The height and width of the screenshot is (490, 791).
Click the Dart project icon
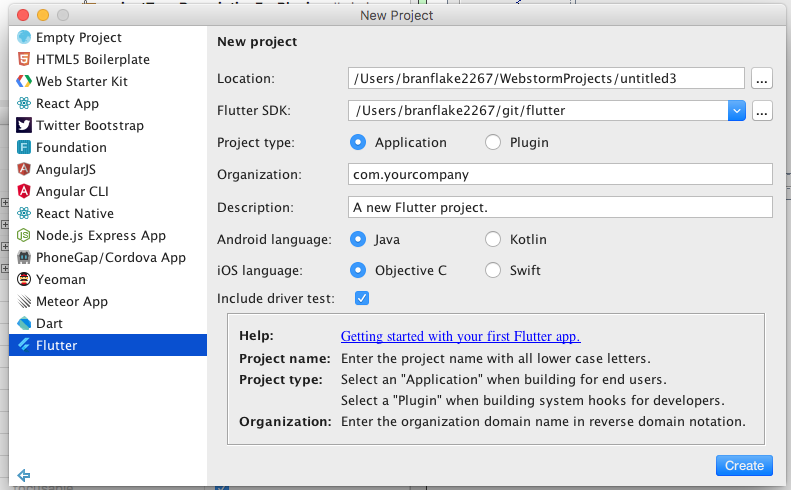pos(24,323)
